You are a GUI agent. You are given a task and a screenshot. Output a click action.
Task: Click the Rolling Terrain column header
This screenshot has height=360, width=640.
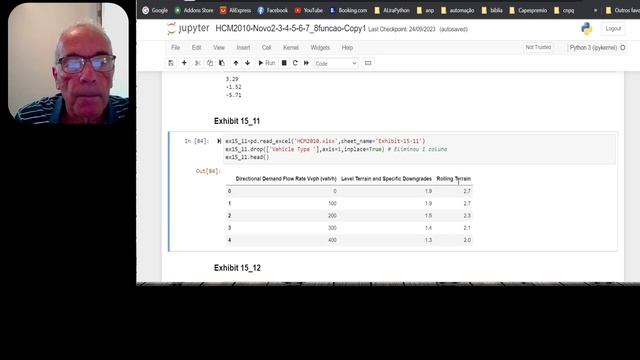(x=453, y=179)
